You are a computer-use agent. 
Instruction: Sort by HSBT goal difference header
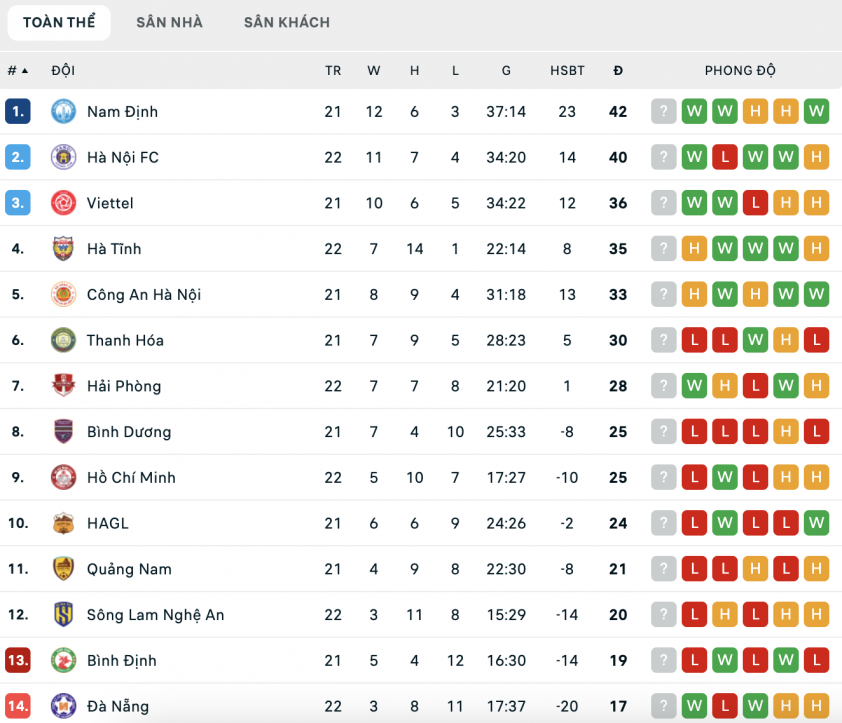(x=567, y=70)
